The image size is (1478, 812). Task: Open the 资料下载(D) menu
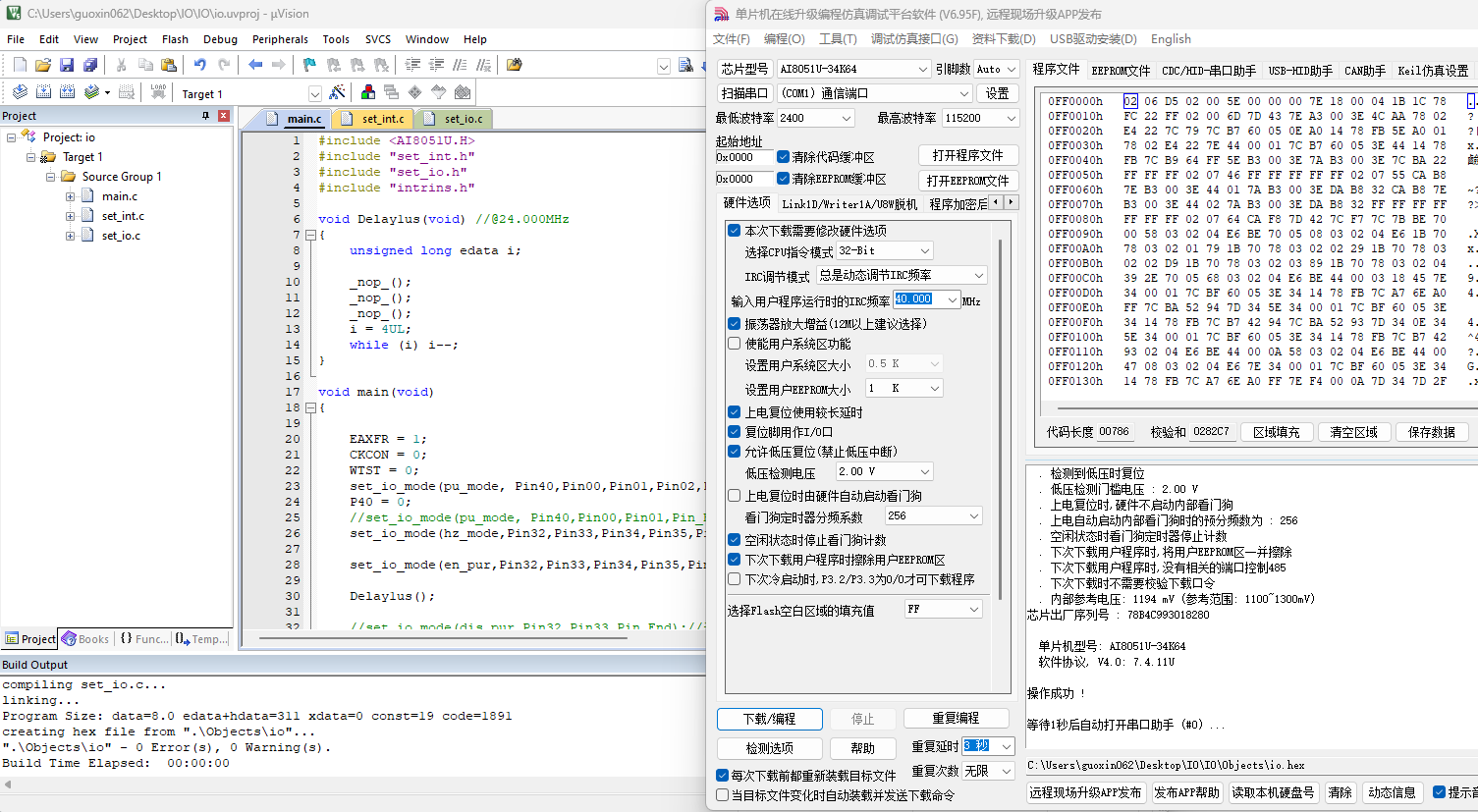coord(1004,39)
